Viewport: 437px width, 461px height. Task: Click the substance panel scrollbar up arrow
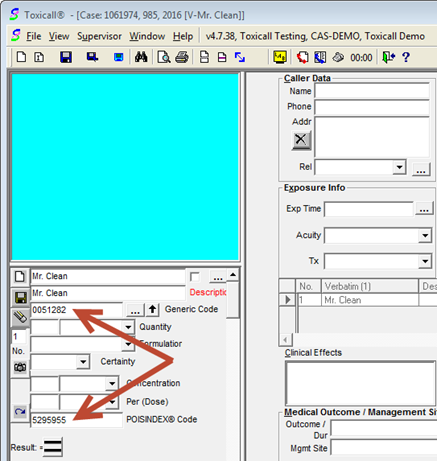click(233, 275)
